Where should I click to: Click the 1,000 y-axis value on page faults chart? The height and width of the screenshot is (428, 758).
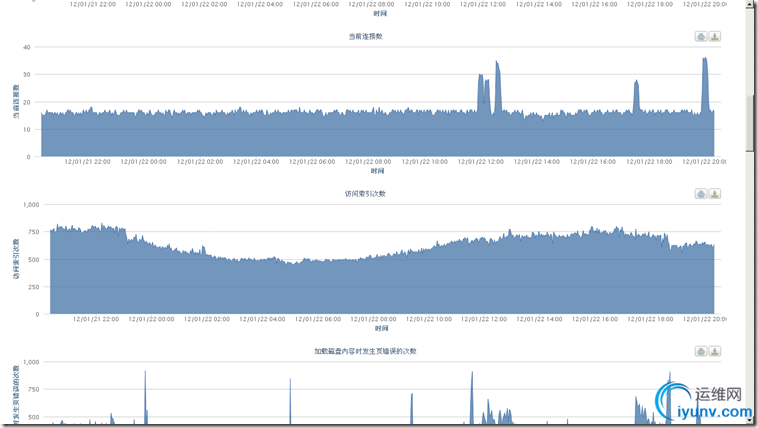tap(31, 362)
